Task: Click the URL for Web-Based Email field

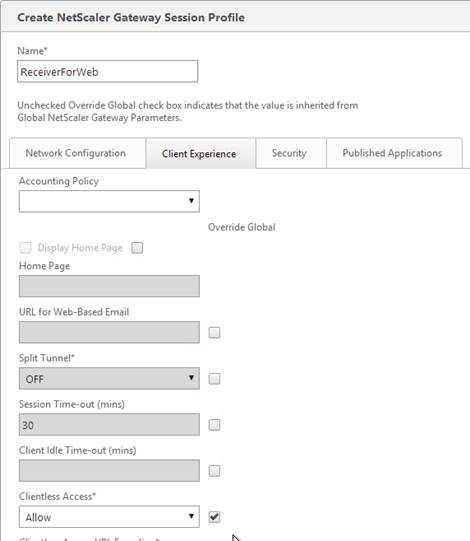Action: coord(109,332)
